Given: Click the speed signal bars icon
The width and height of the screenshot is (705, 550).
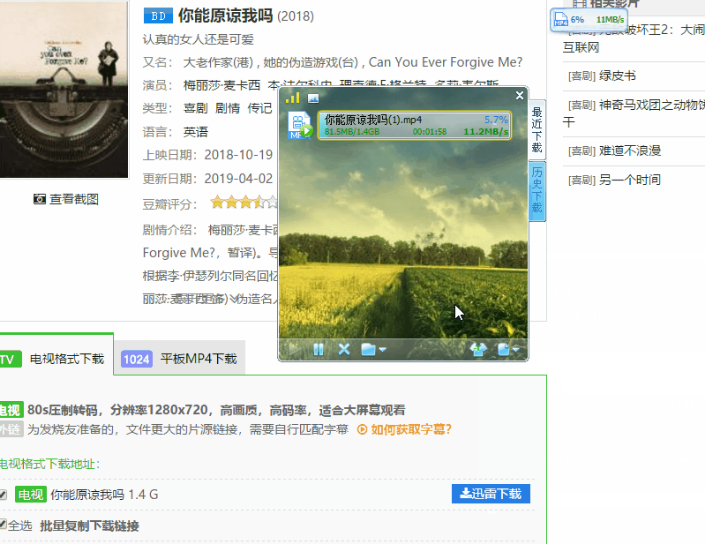Looking at the screenshot, I should (x=293, y=98).
